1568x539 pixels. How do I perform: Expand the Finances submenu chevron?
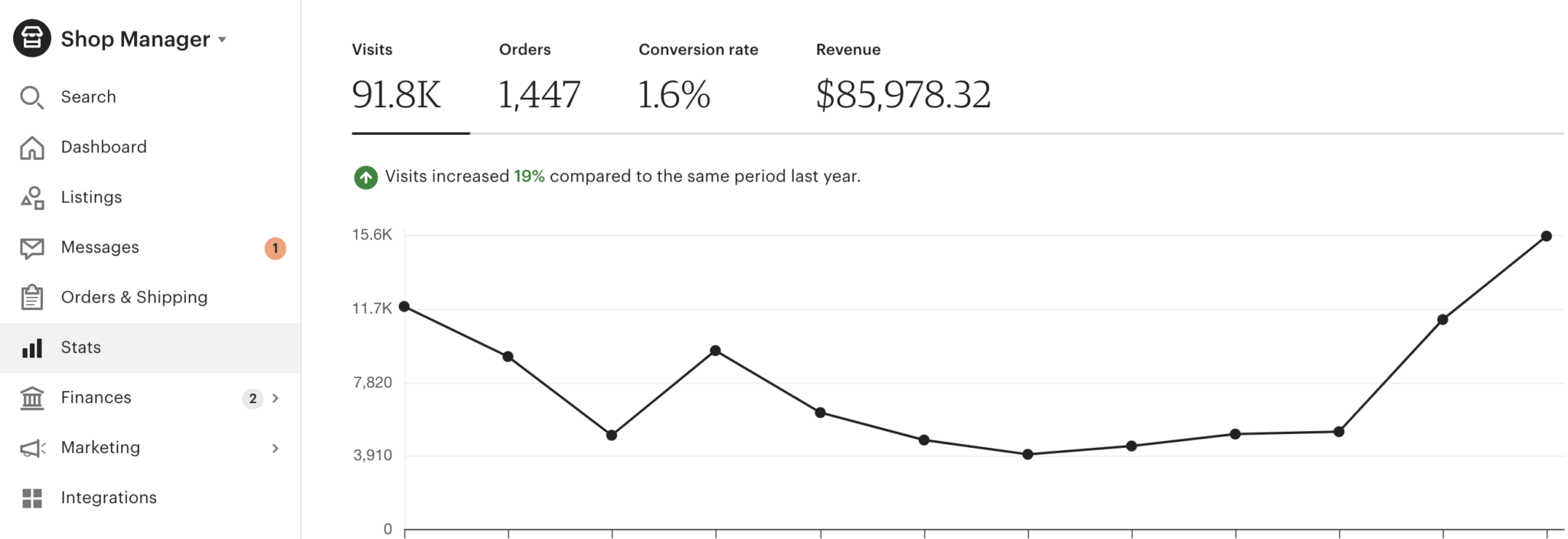276,398
